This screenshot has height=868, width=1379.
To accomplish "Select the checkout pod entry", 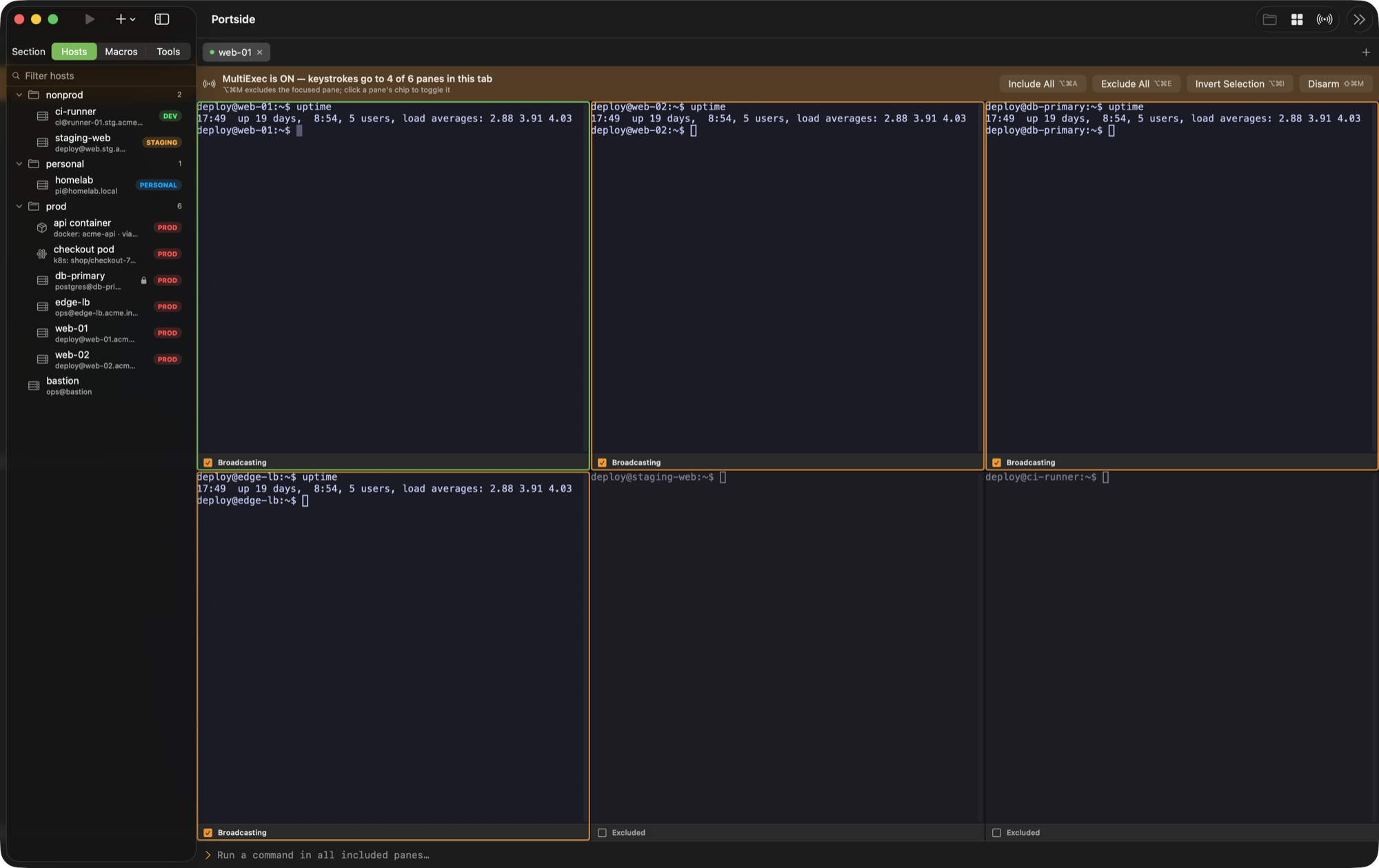I will click(x=101, y=254).
